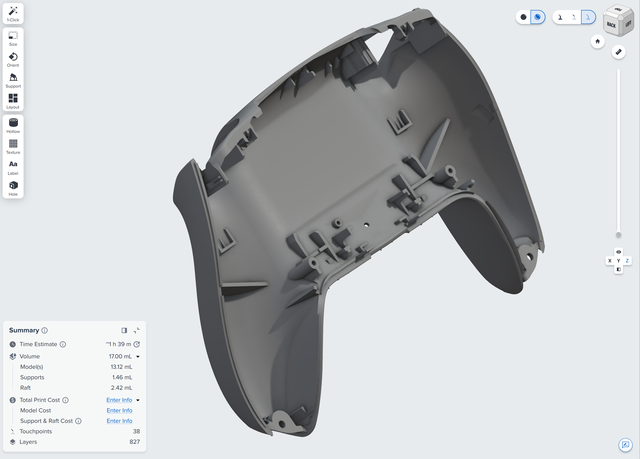Viewport: 640px width, 459px height.
Task: Click the '13.12 mL' Model(s) value
Action: click(121, 367)
